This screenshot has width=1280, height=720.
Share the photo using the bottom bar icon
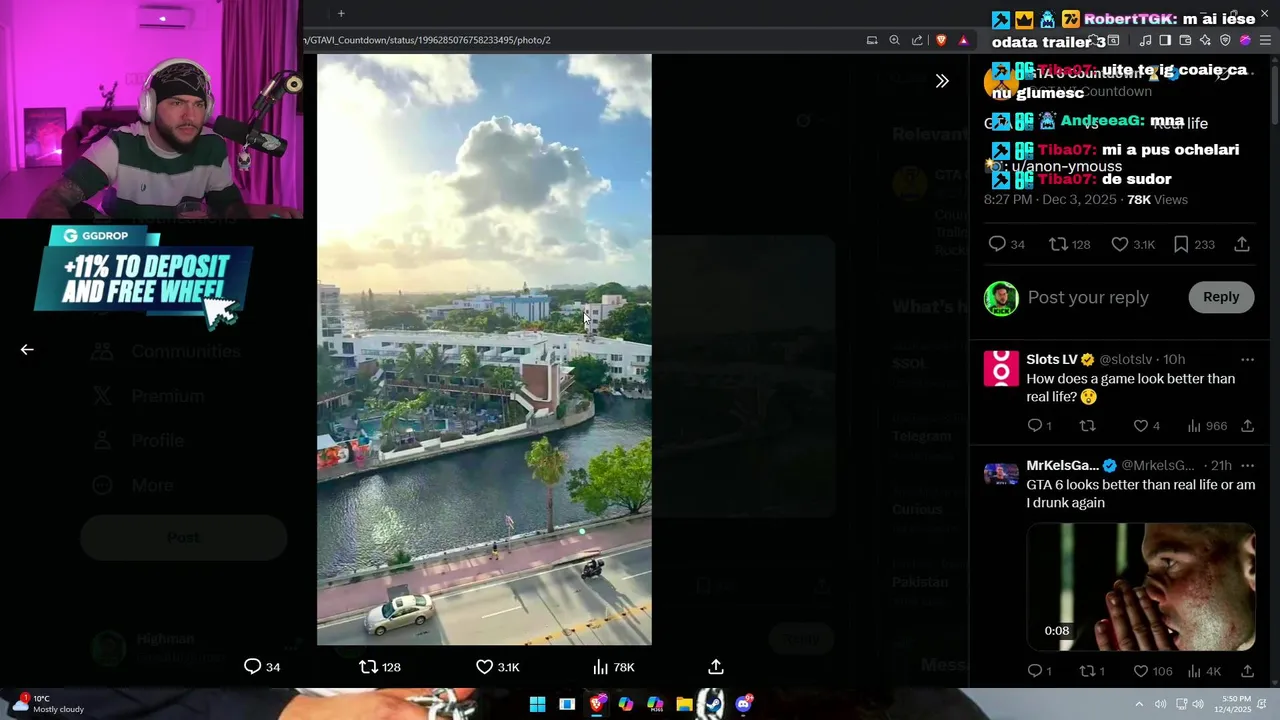716,667
